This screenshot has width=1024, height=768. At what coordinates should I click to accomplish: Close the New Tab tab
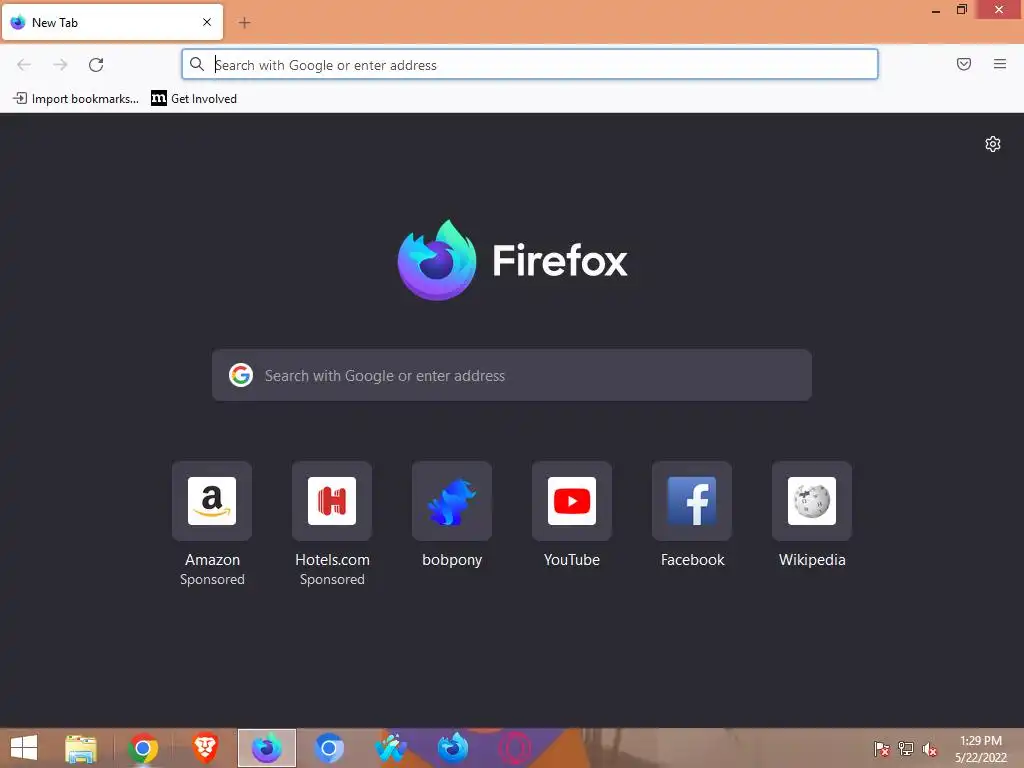pos(207,22)
